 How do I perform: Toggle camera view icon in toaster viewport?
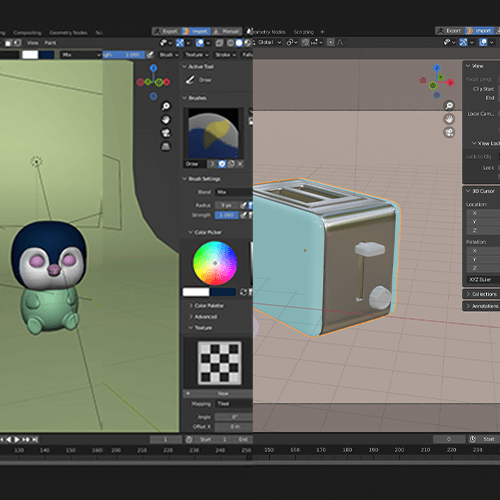click(449, 133)
